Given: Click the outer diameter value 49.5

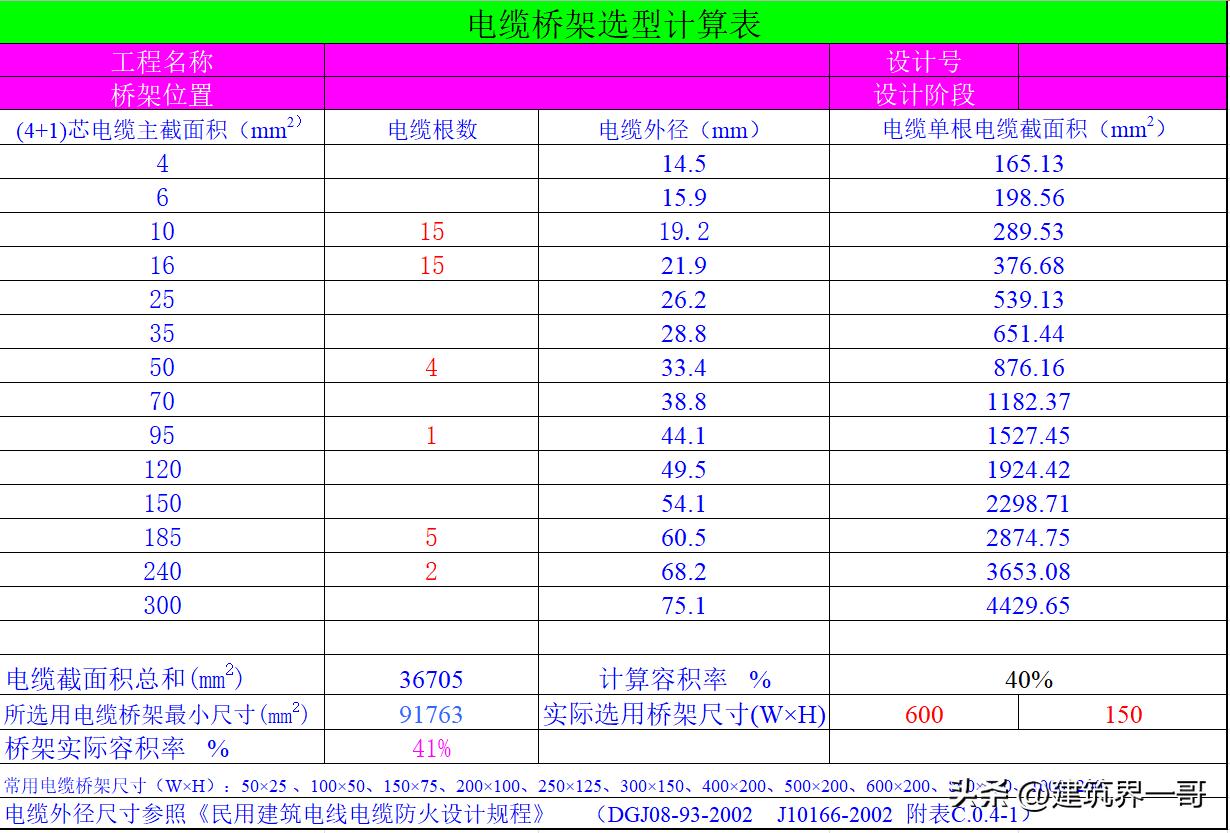Looking at the screenshot, I should coord(684,469).
